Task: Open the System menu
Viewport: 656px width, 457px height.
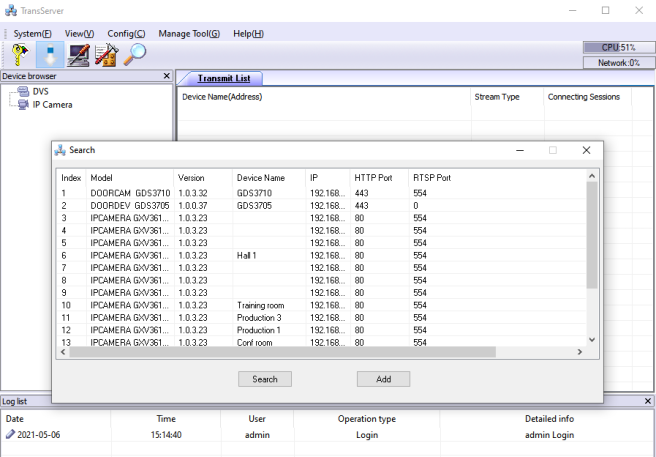Action: (32, 33)
